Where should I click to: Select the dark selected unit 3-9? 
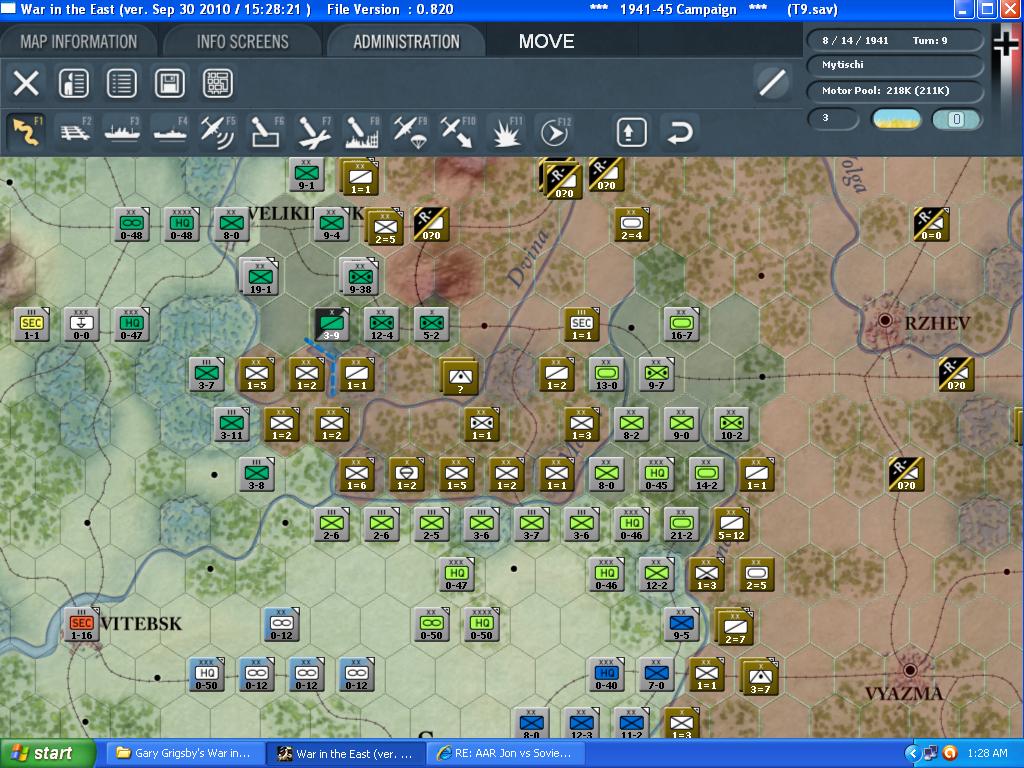tap(332, 325)
